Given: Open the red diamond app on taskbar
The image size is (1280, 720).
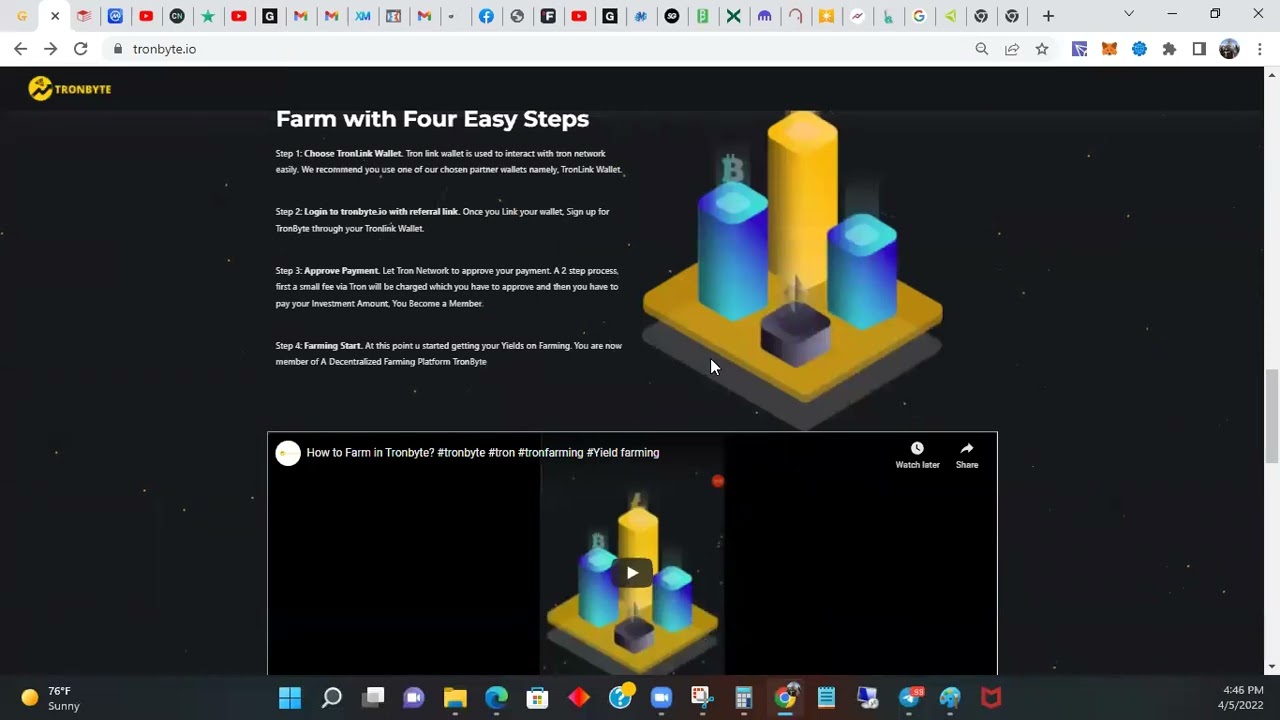Looking at the screenshot, I should coord(579,698).
